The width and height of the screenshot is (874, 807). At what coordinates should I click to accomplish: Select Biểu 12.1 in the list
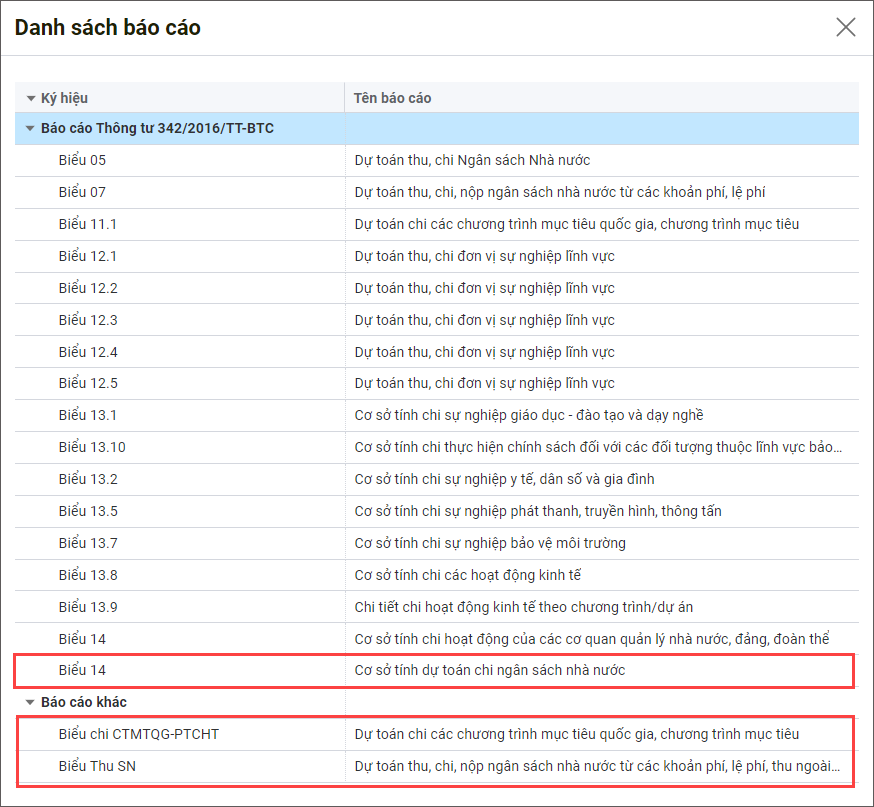(88, 256)
